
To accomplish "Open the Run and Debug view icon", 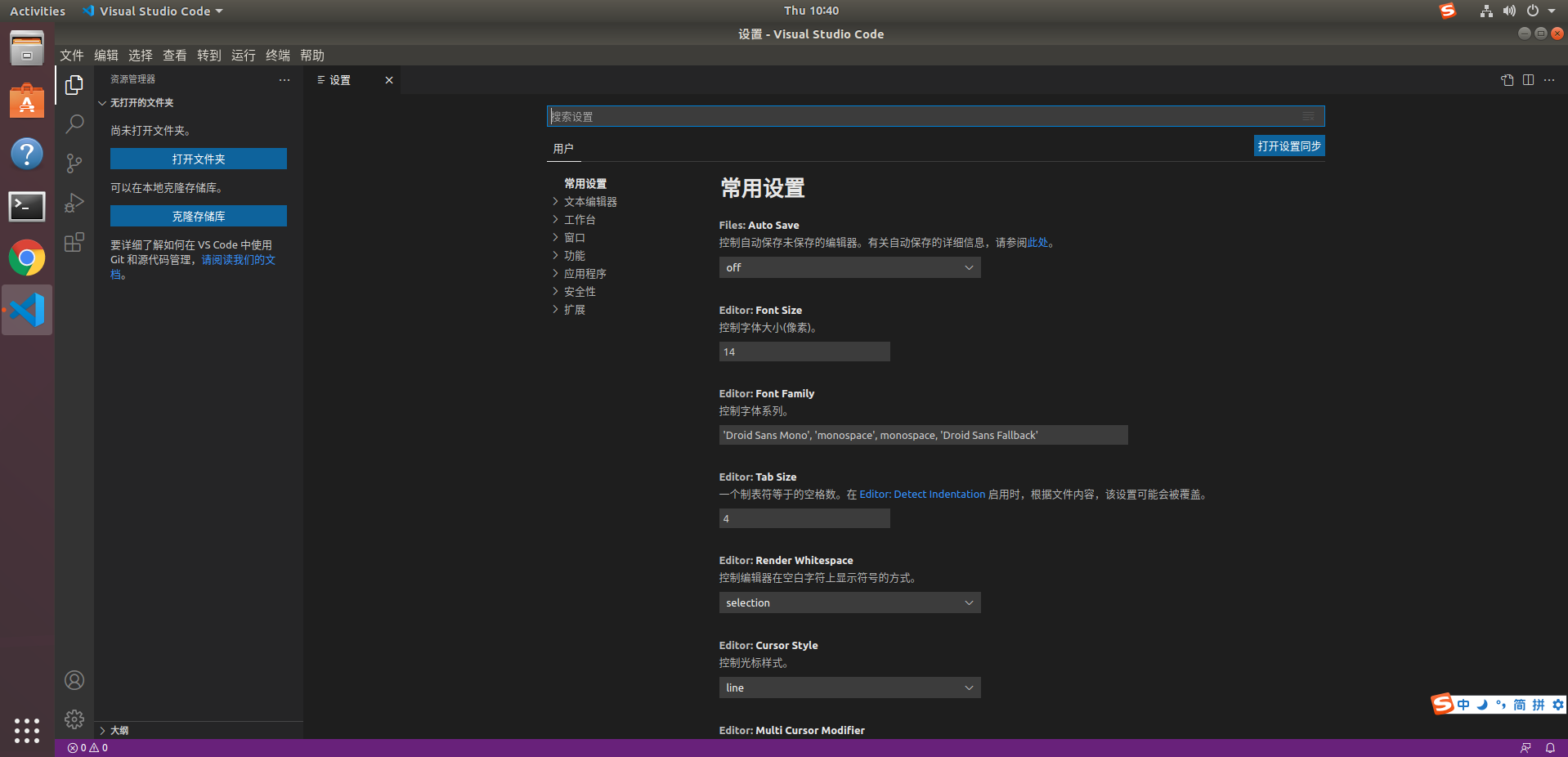I will coord(74,203).
